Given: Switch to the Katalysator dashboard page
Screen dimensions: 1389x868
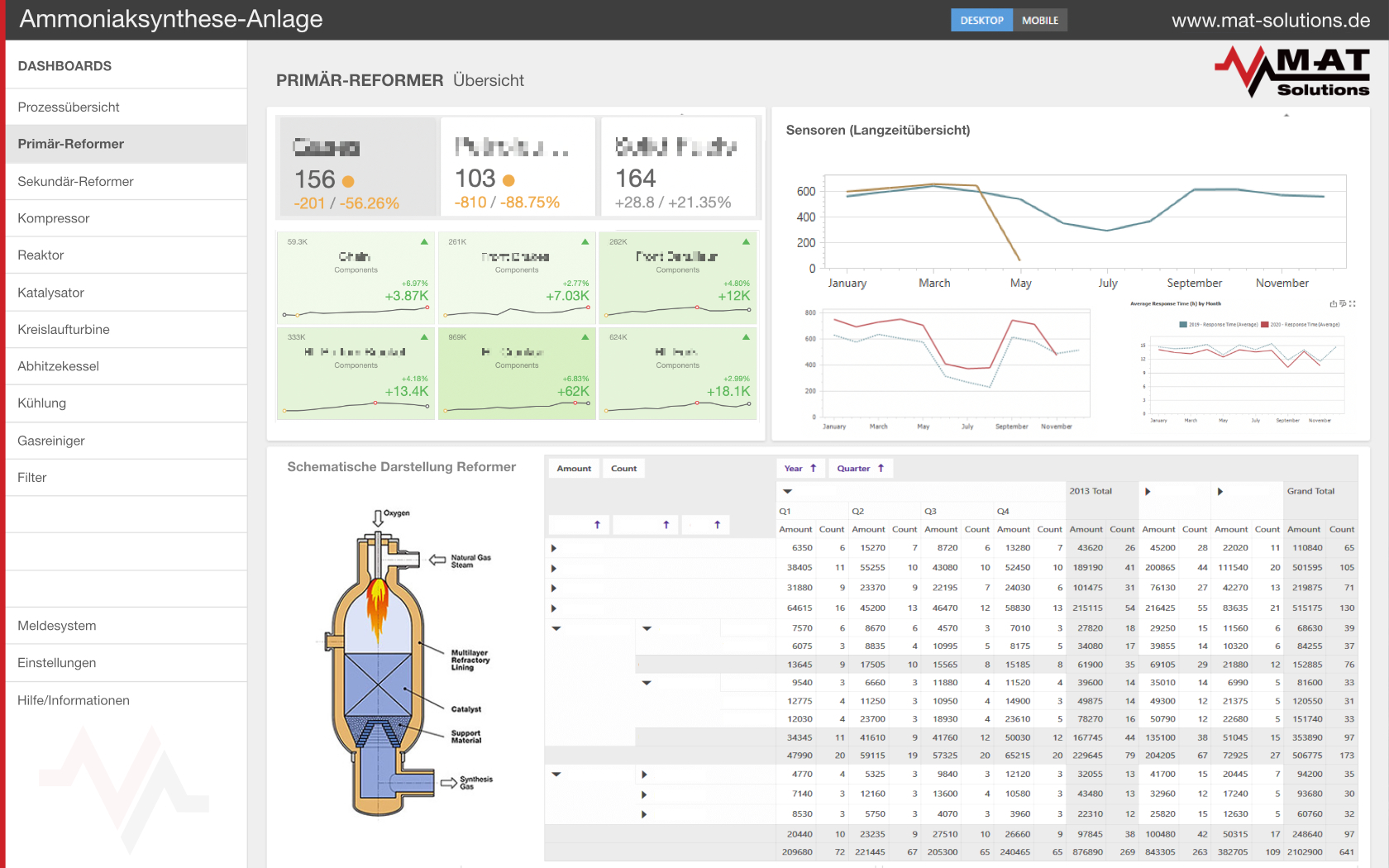Looking at the screenshot, I should coord(50,292).
